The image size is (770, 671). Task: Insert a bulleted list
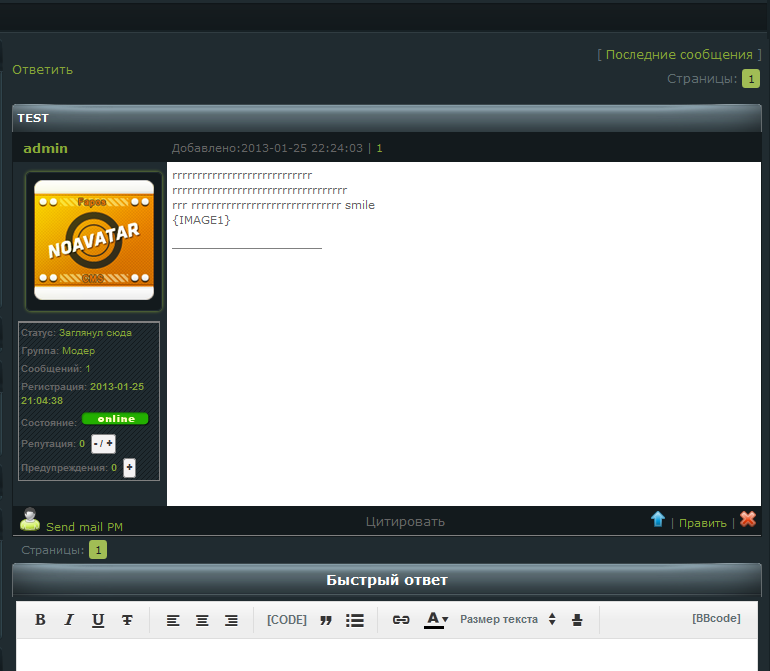coord(354,620)
